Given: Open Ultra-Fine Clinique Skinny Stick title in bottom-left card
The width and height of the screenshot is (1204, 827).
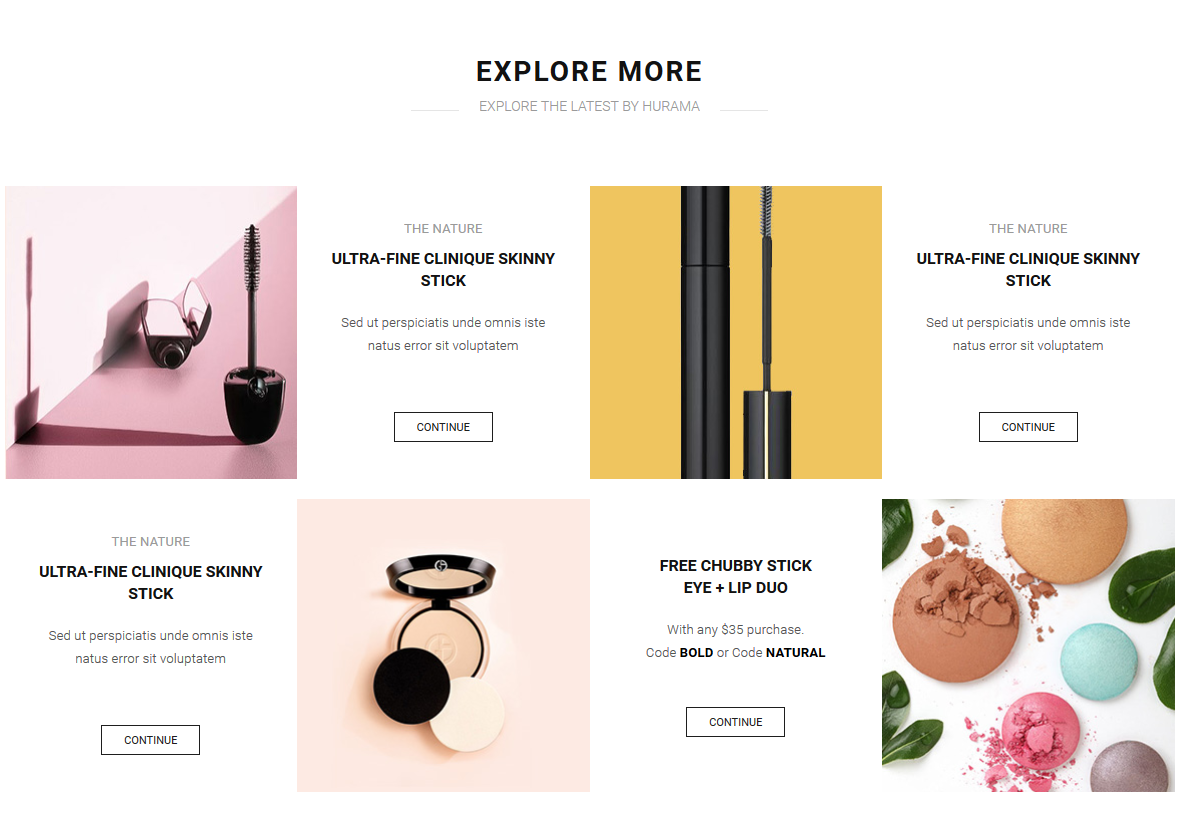Looking at the screenshot, I should (x=151, y=583).
